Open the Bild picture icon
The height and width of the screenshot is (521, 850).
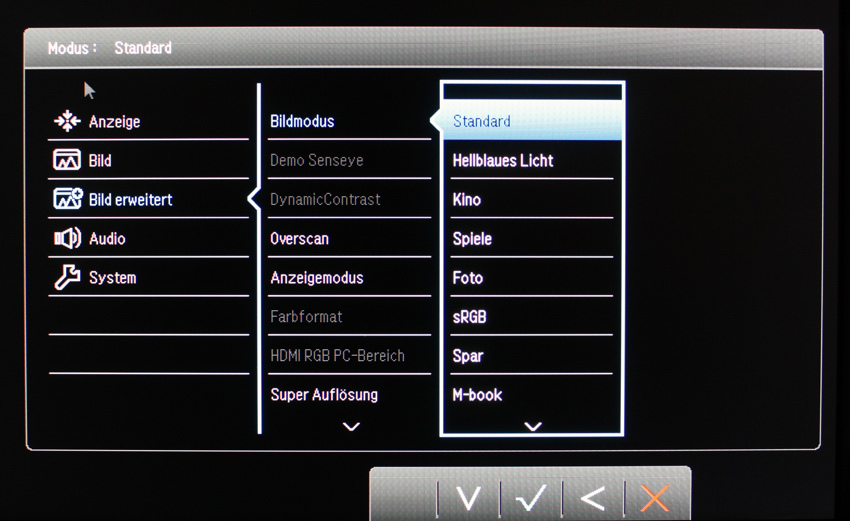click(x=67, y=160)
